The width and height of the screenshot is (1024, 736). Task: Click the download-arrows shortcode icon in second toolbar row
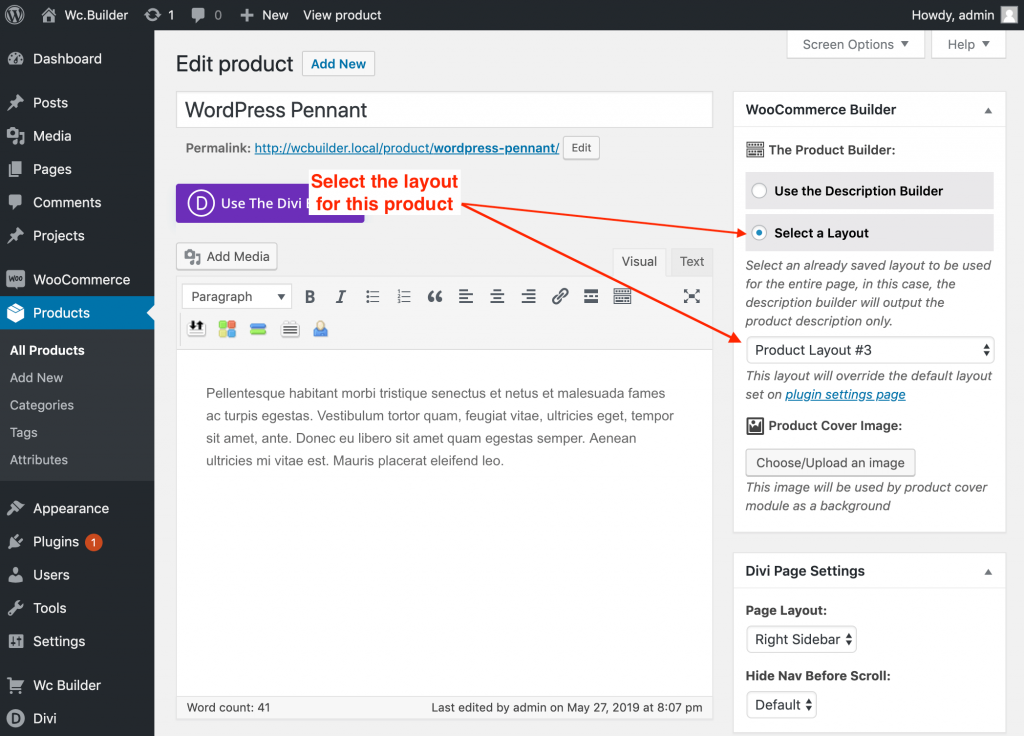pos(196,328)
